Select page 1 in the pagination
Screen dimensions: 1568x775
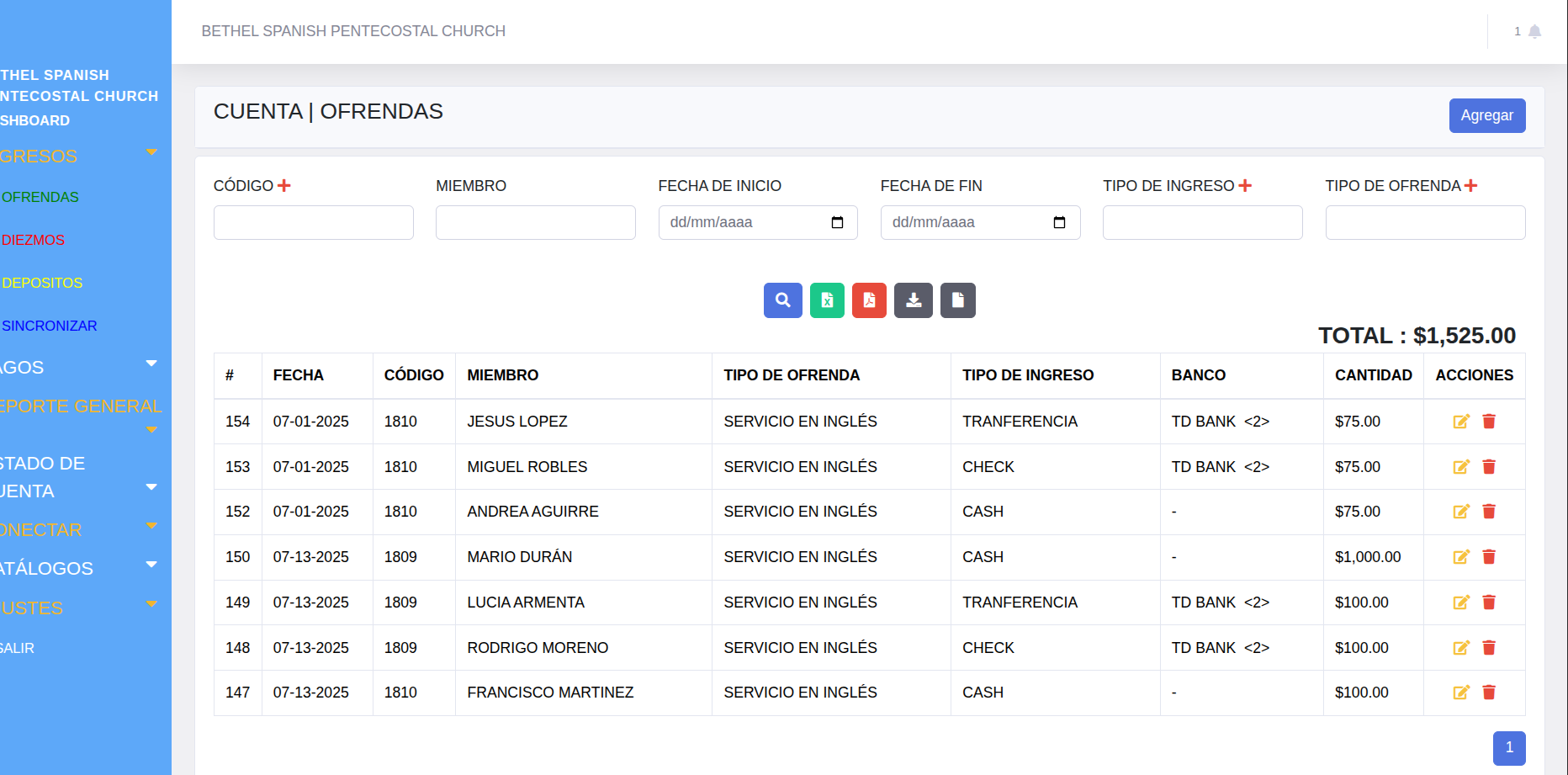pyautogui.click(x=1508, y=747)
